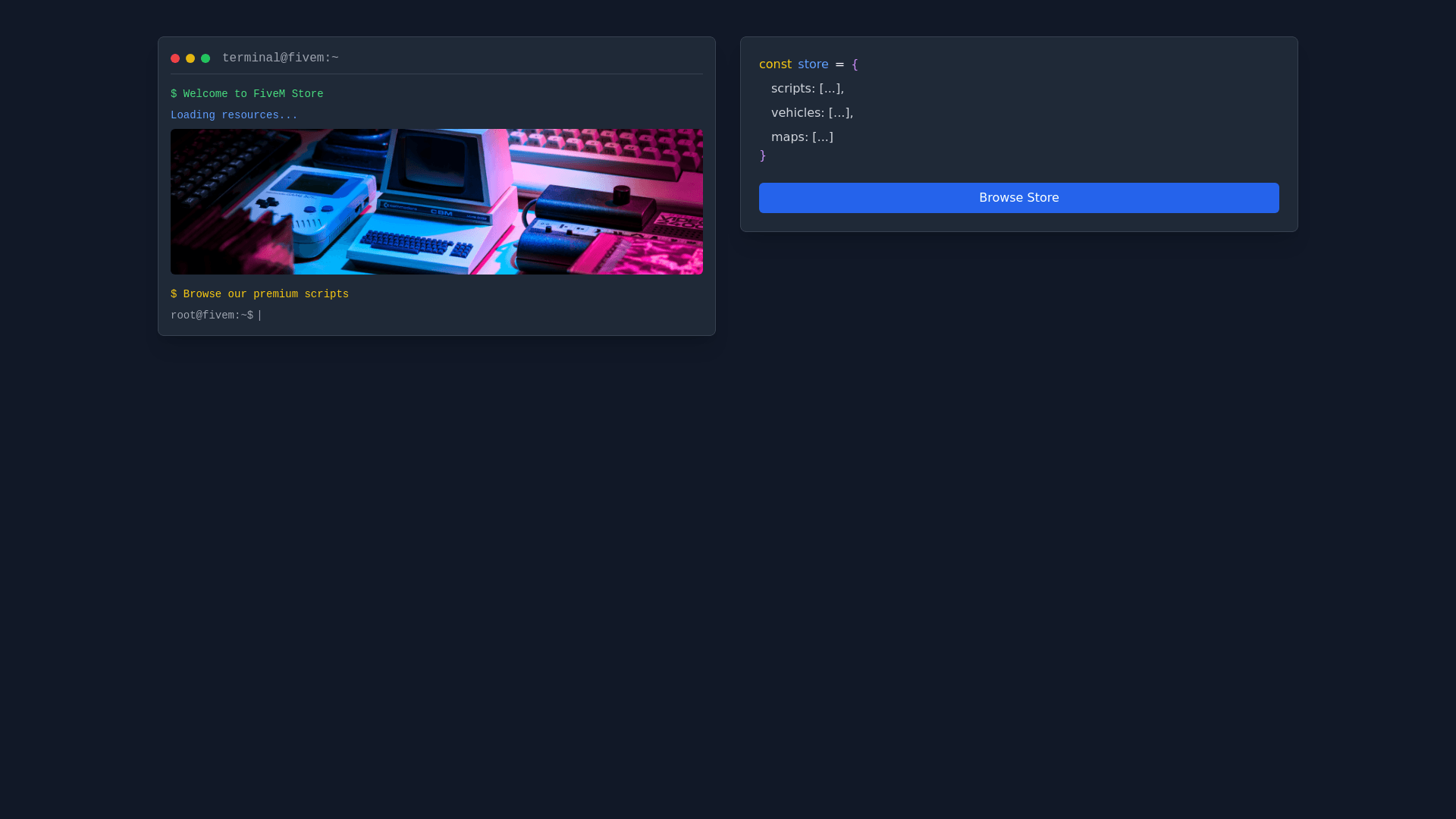1456x819 pixels.
Task: Click the equals sign in code
Action: click(x=839, y=64)
